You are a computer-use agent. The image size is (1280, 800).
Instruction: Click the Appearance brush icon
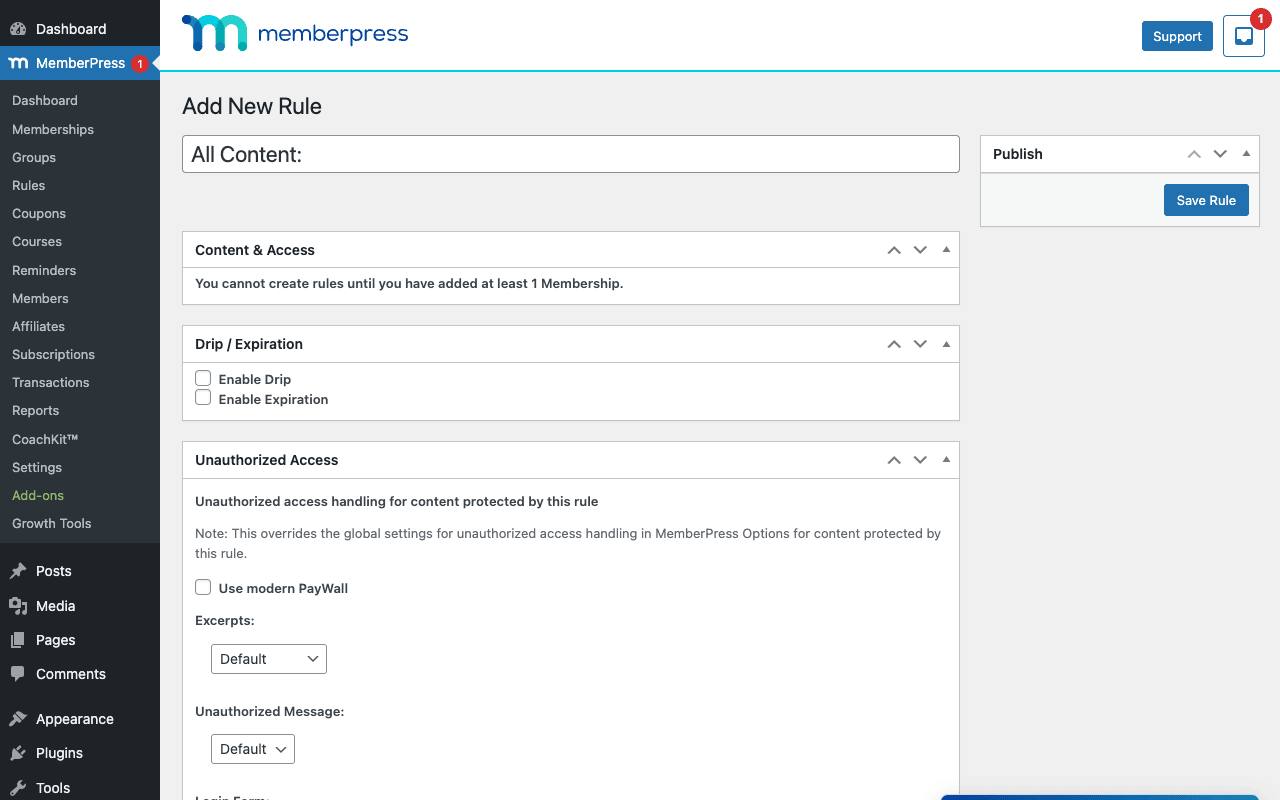point(18,719)
